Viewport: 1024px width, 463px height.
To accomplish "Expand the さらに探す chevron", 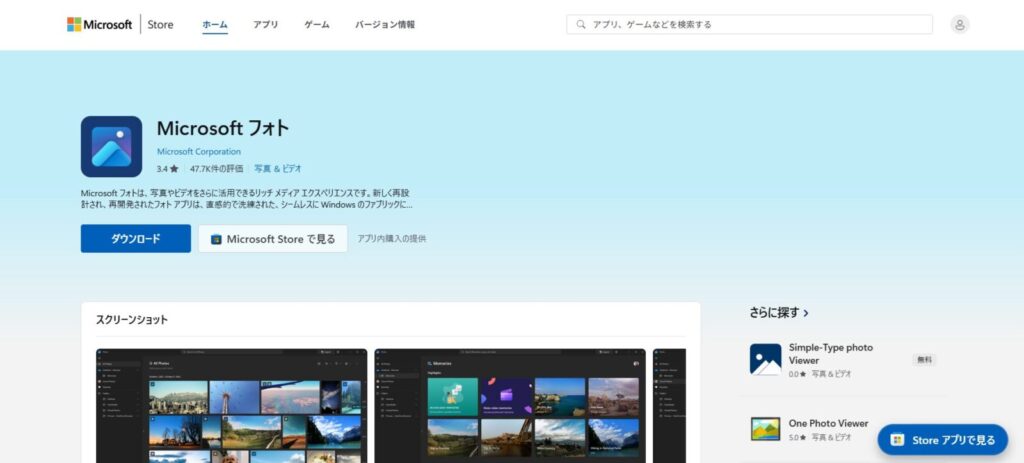I will (x=806, y=313).
